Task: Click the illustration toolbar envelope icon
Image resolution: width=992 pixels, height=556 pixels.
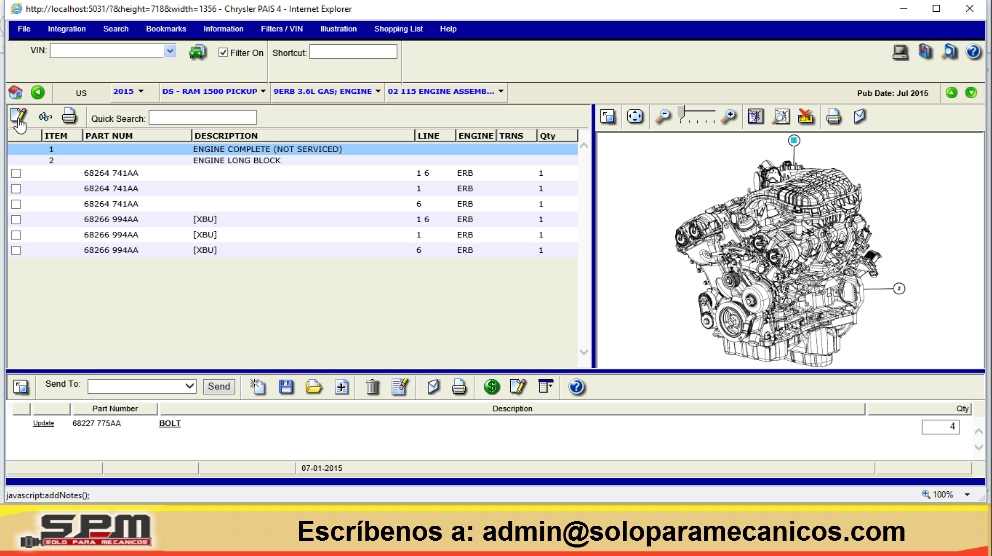Action: 860,116
